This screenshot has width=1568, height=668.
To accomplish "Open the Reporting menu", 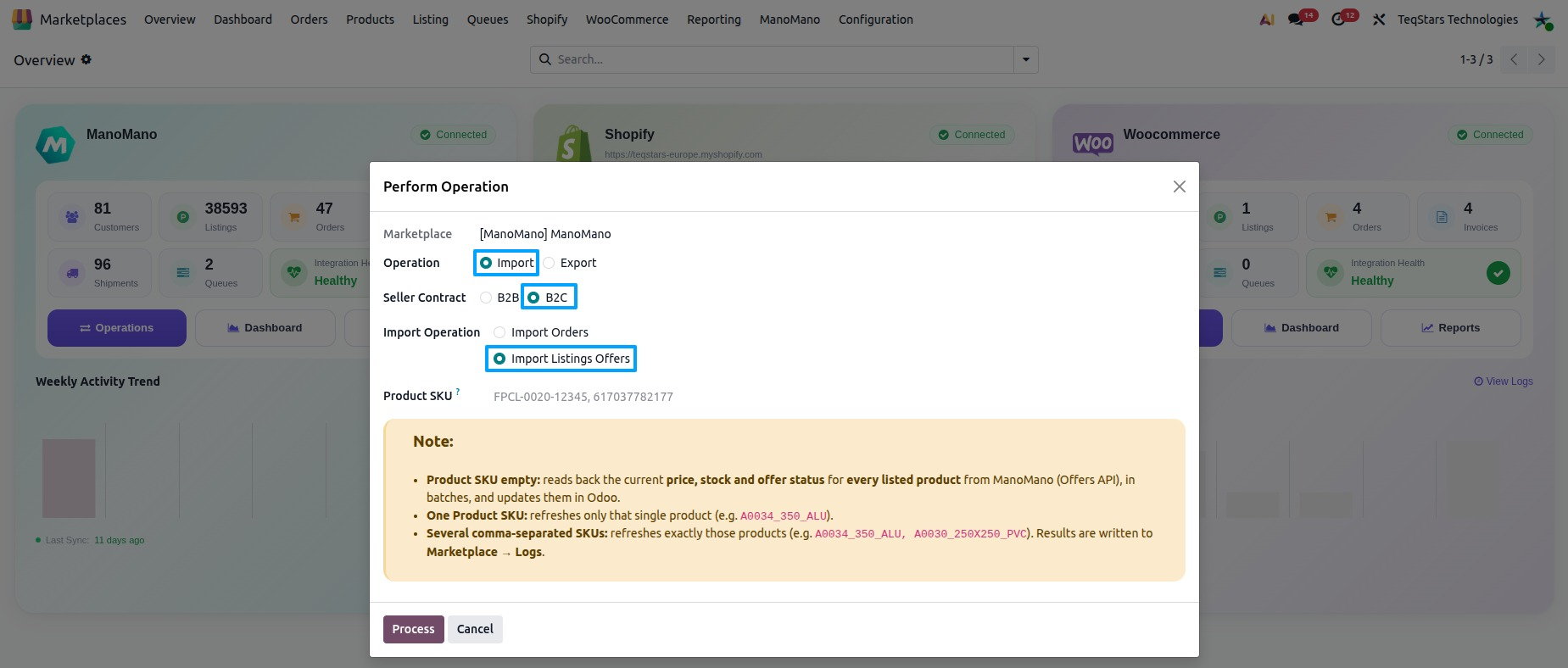I will pos(714,19).
